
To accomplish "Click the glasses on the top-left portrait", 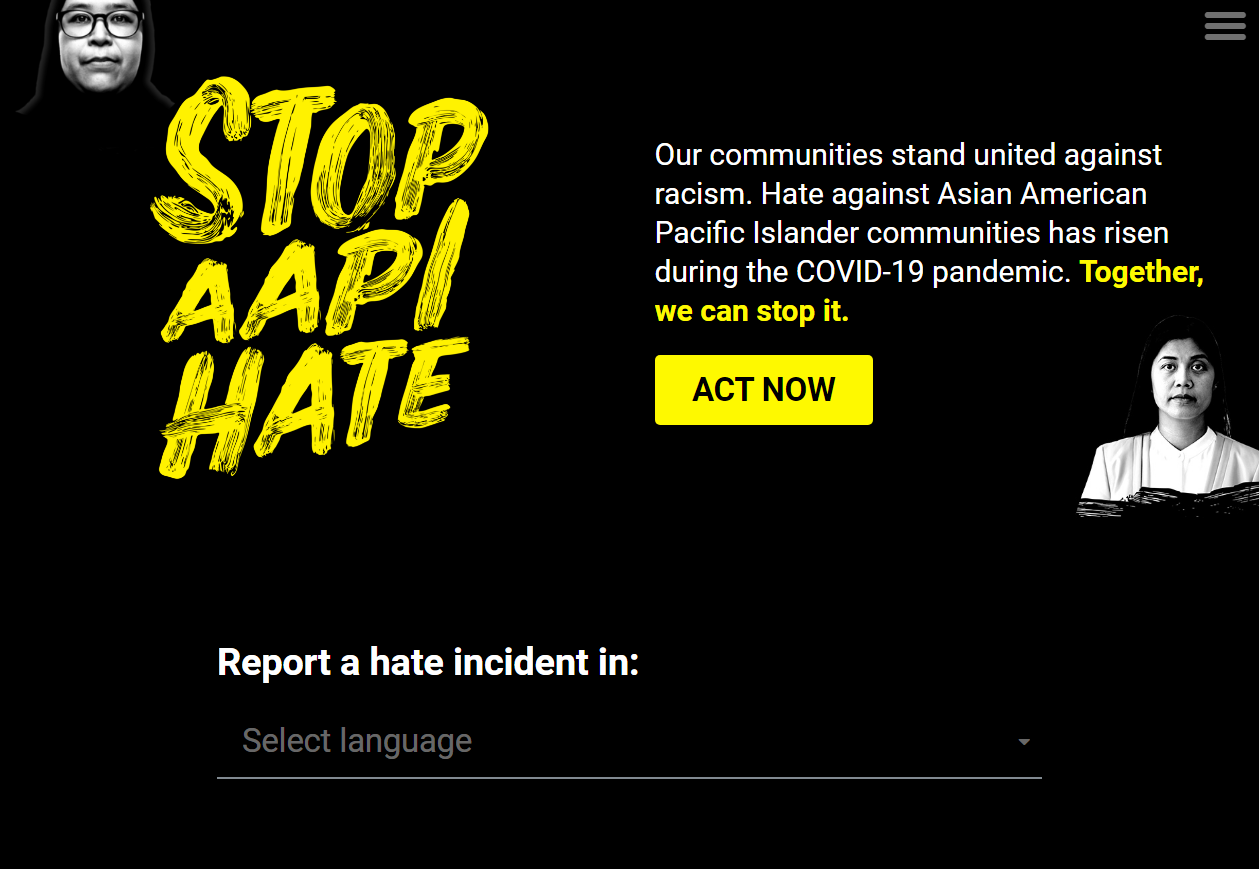I will click(x=100, y=23).
